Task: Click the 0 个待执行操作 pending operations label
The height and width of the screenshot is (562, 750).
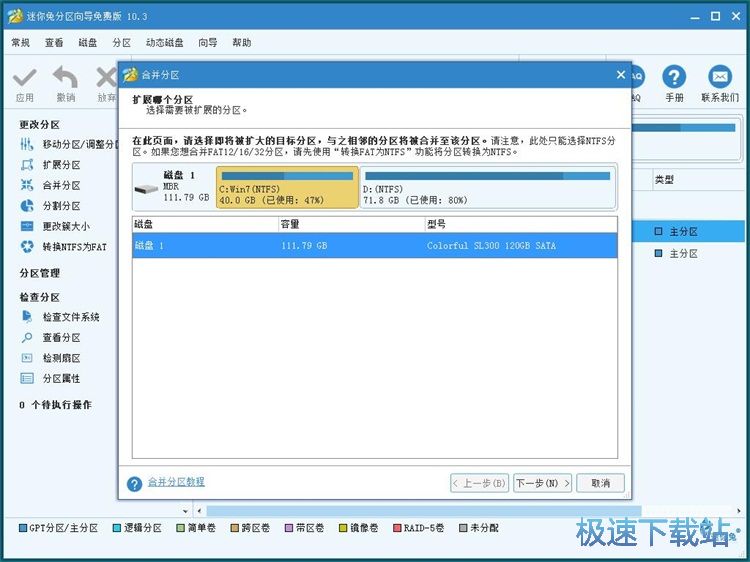Action: click(55, 405)
